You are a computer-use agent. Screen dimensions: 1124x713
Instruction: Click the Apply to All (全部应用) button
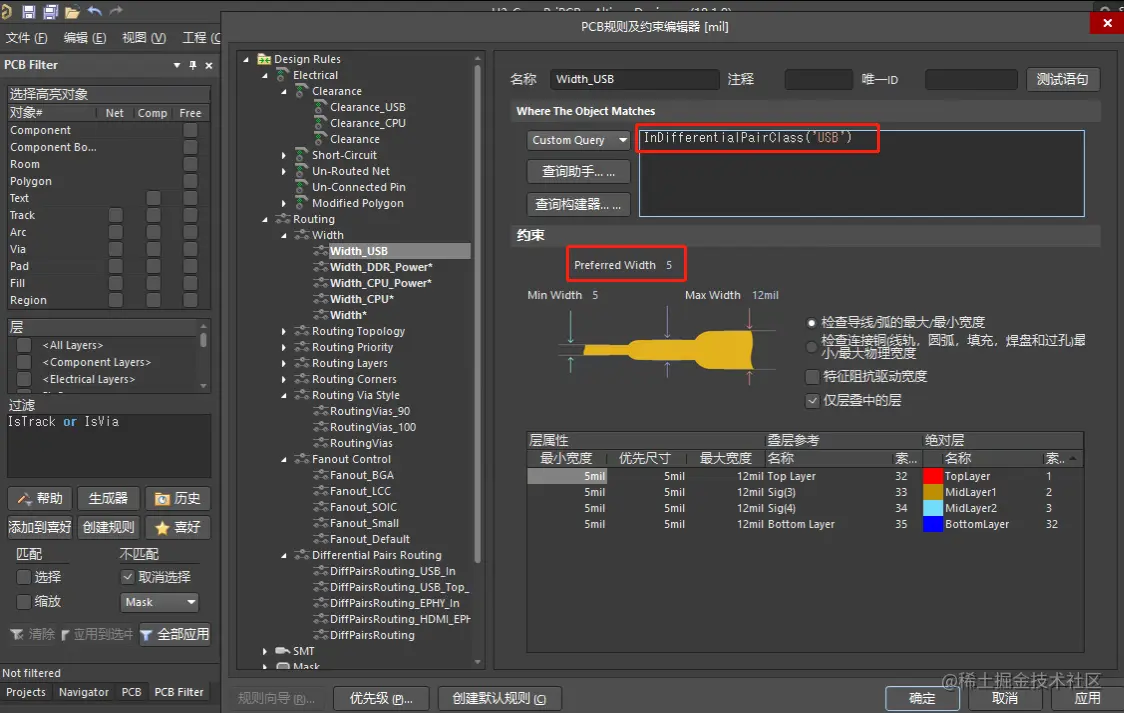[174, 634]
